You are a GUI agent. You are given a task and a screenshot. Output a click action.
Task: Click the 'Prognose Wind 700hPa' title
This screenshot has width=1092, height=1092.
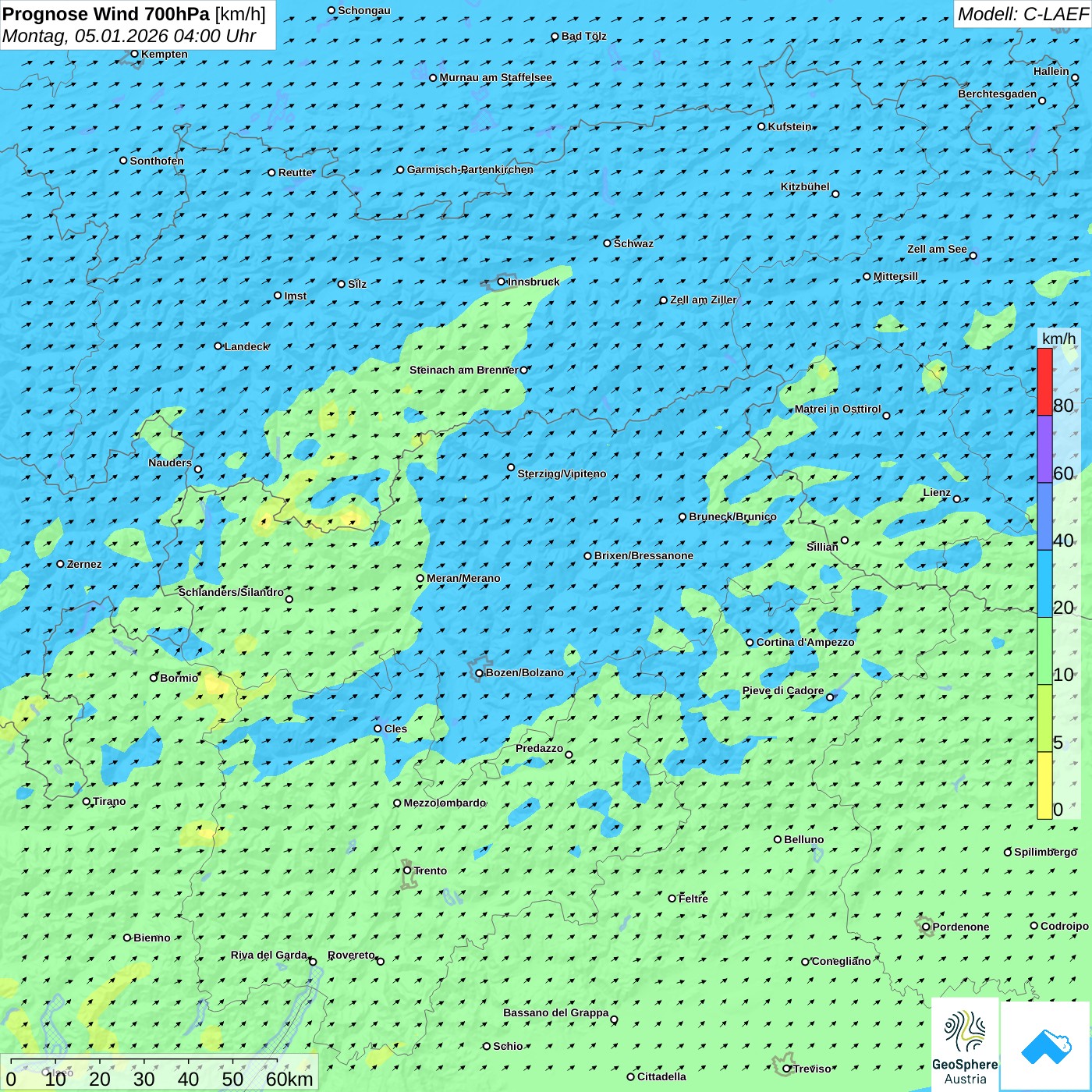coord(106,14)
